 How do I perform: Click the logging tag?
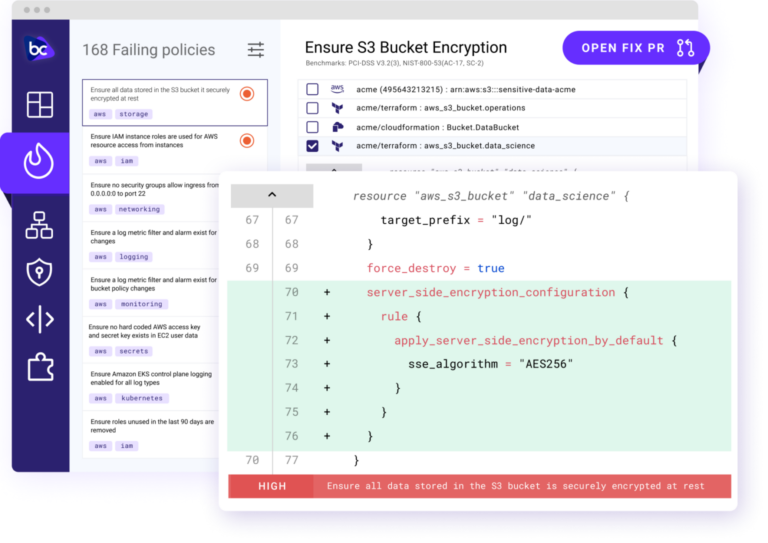click(x=134, y=257)
